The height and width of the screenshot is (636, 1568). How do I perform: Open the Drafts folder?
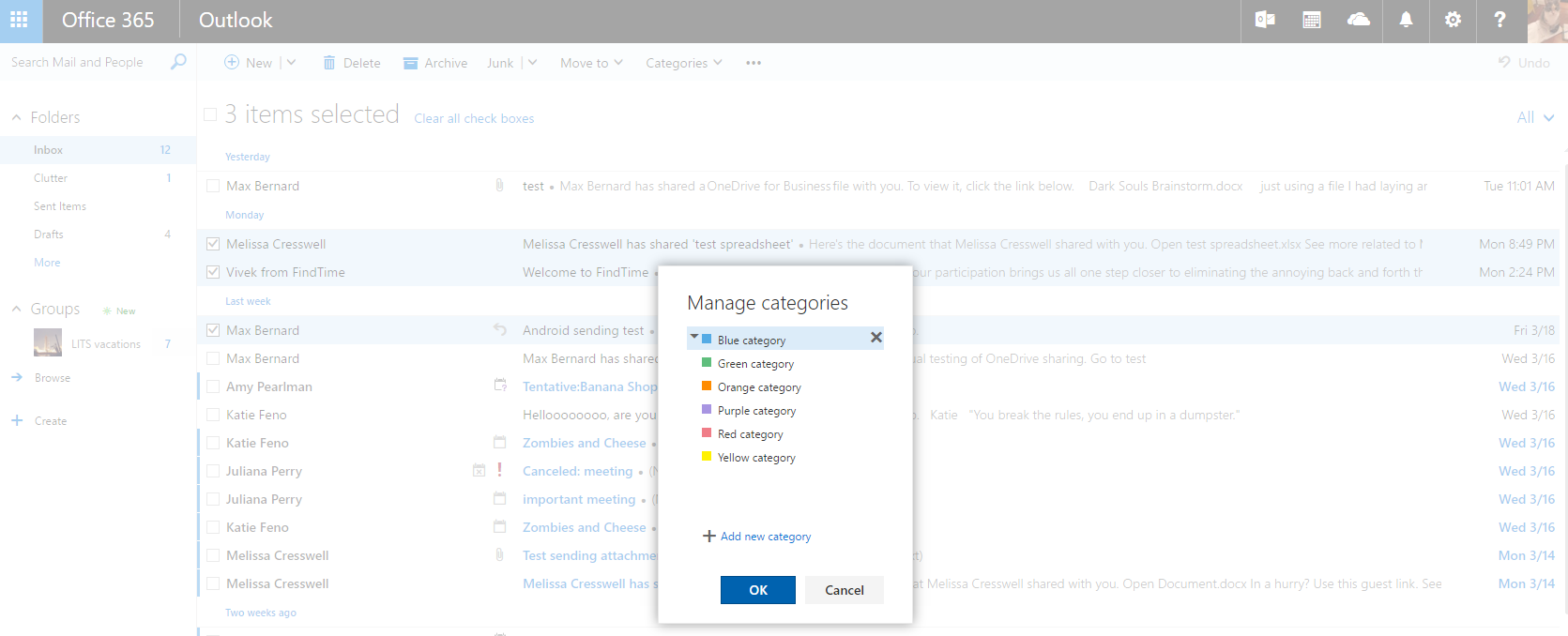coord(98,235)
